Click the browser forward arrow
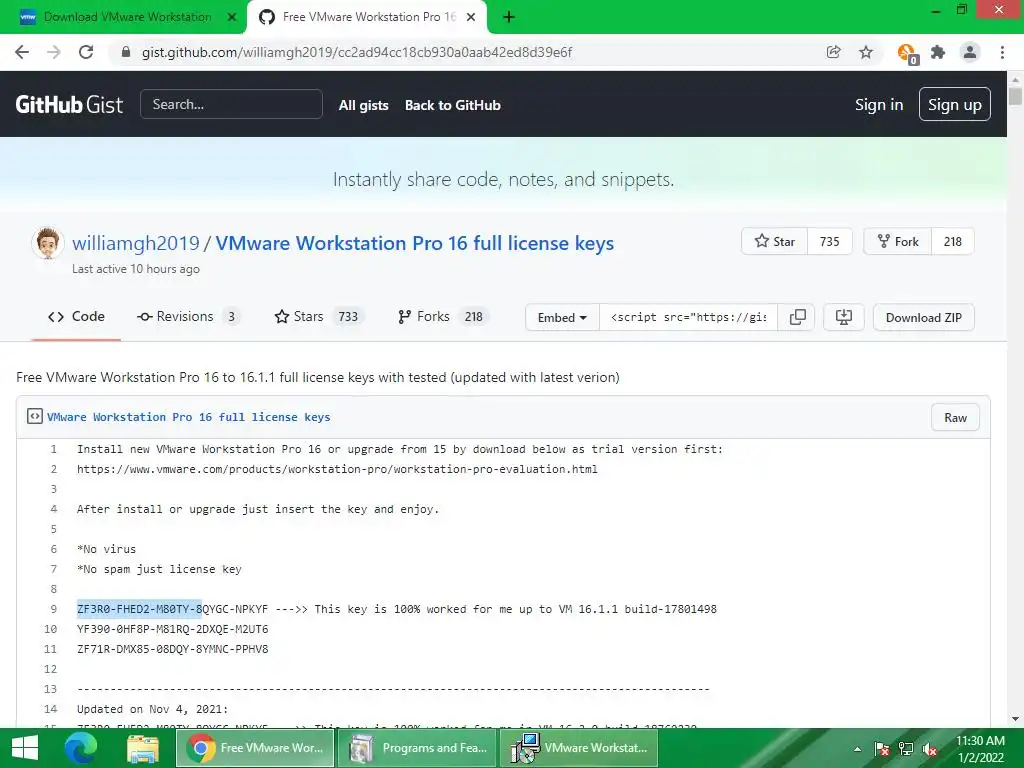This screenshot has width=1024, height=768. 54,52
